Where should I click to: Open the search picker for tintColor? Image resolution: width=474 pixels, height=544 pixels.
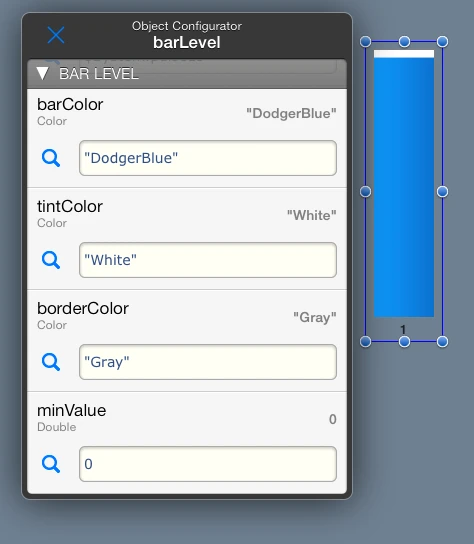pyautogui.click(x=51, y=260)
